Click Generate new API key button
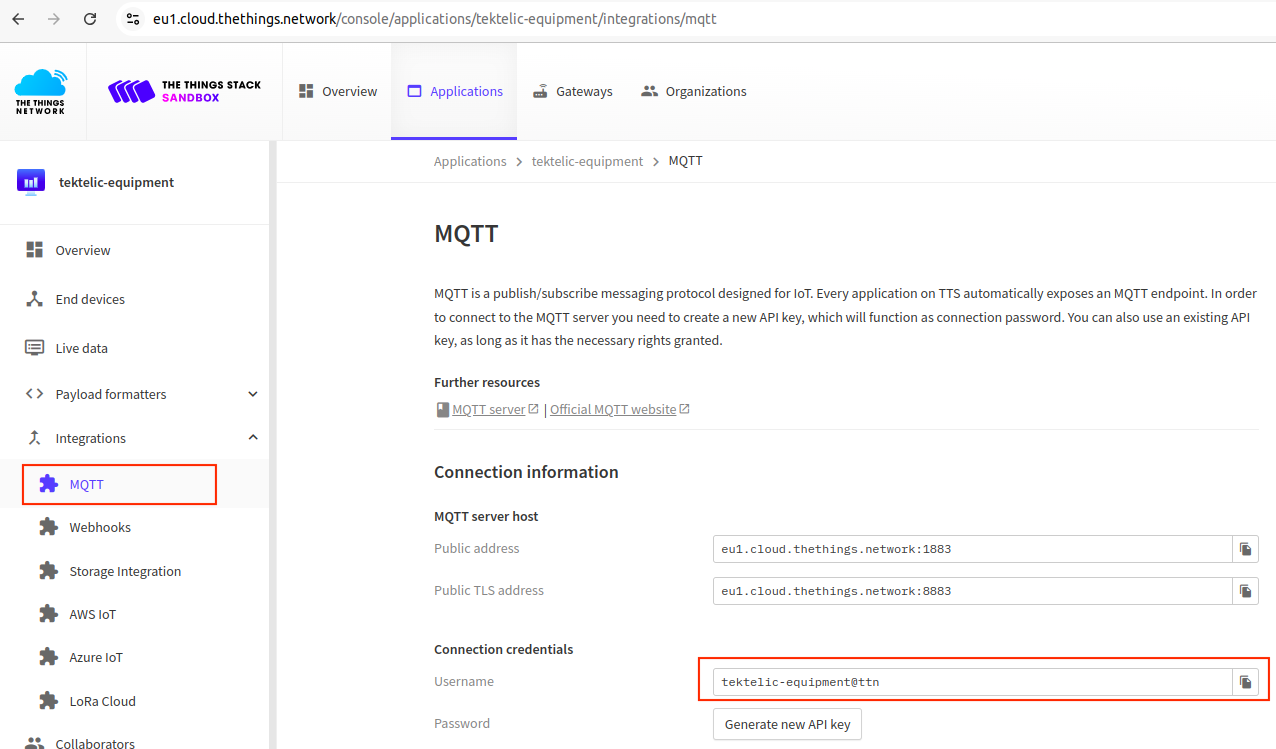Viewport: 1276px width, 749px height. (x=787, y=724)
